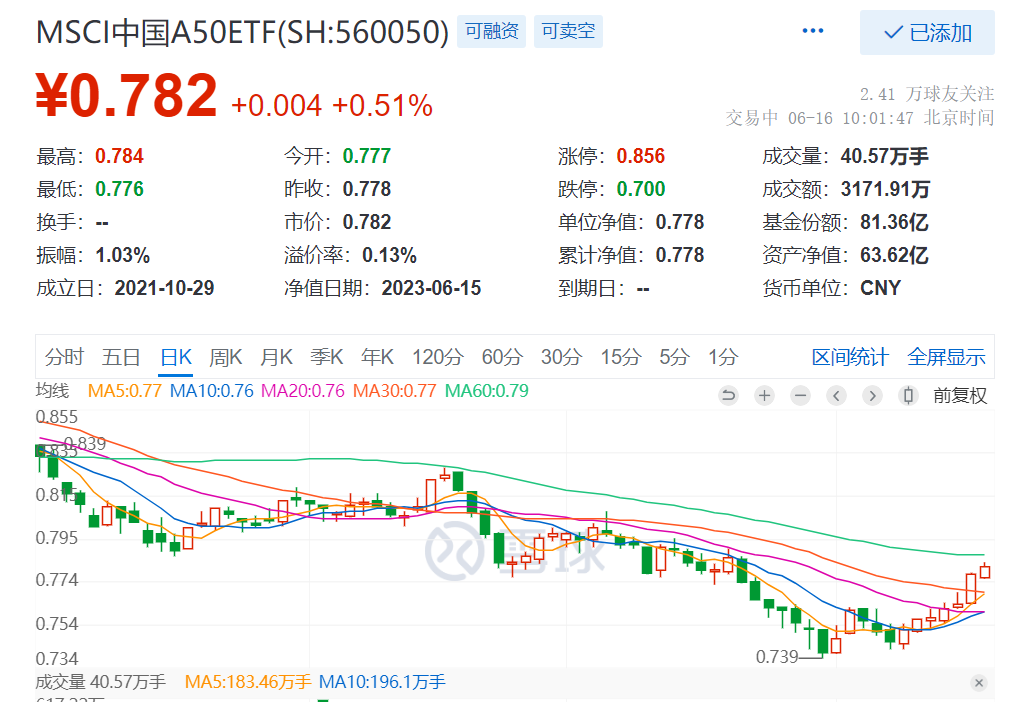
Task: Click the chart reset/undo arrow icon
Action: 728,395
